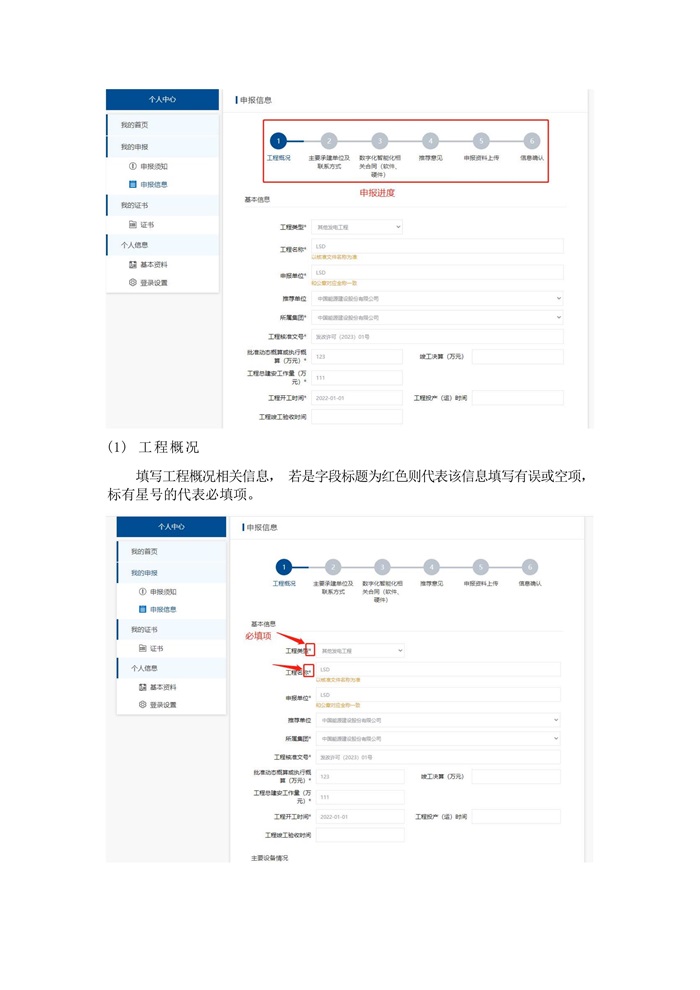The image size is (700, 990).
Task: Select step 5 申报资料上传 circle in second screenshot
Action: [480, 567]
